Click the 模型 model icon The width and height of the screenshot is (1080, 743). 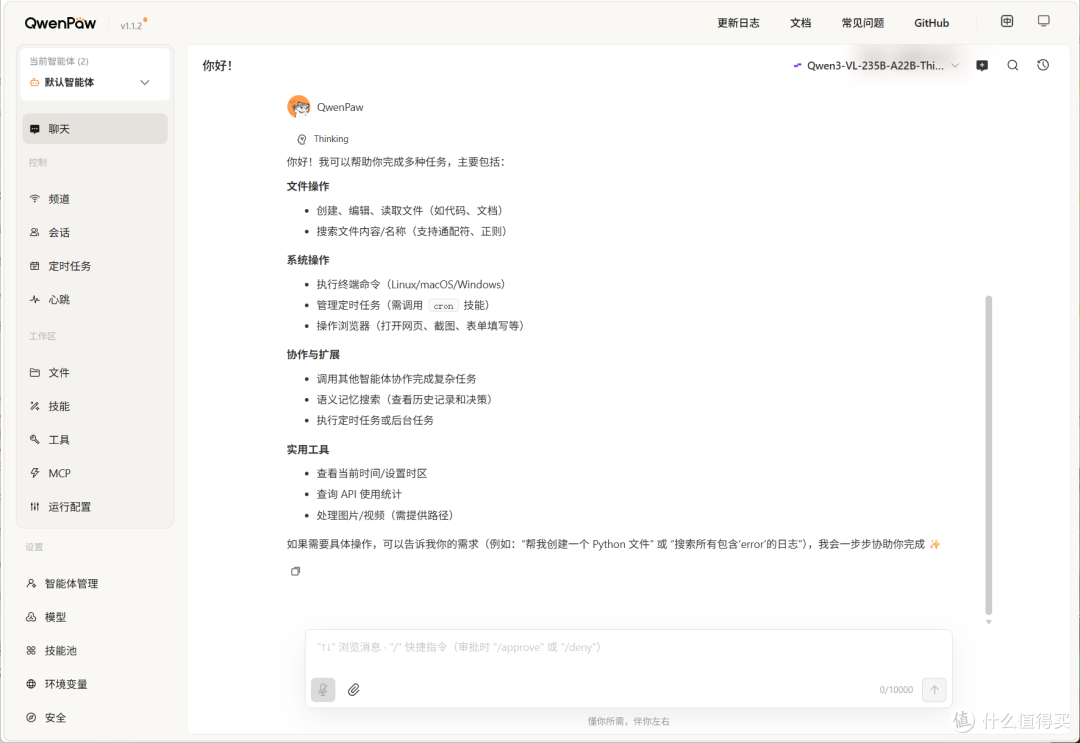[x=31, y=617]
